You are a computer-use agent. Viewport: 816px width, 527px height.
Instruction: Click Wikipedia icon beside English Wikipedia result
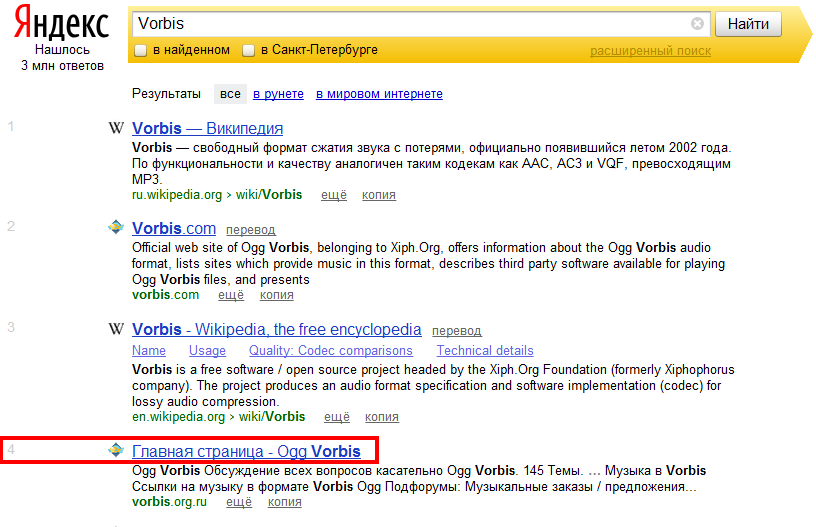pos(116,329)
